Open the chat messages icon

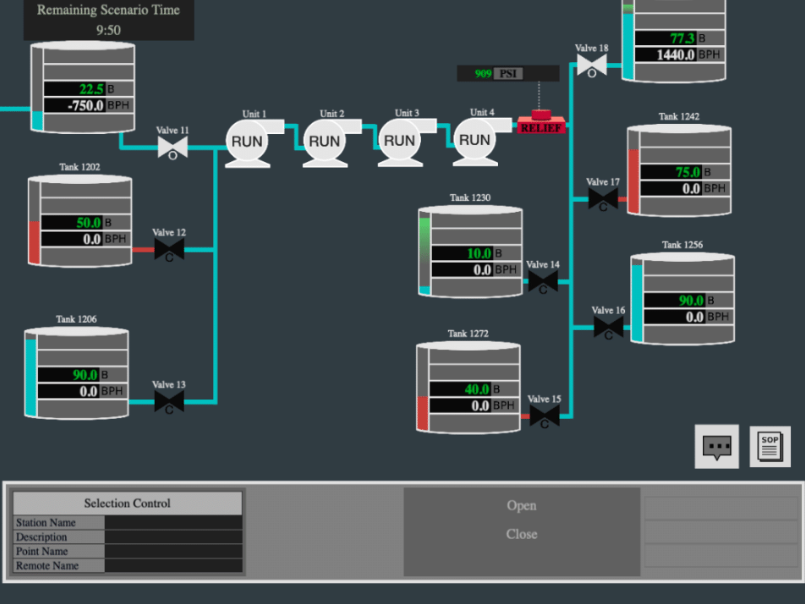click(x=717, y=447)
